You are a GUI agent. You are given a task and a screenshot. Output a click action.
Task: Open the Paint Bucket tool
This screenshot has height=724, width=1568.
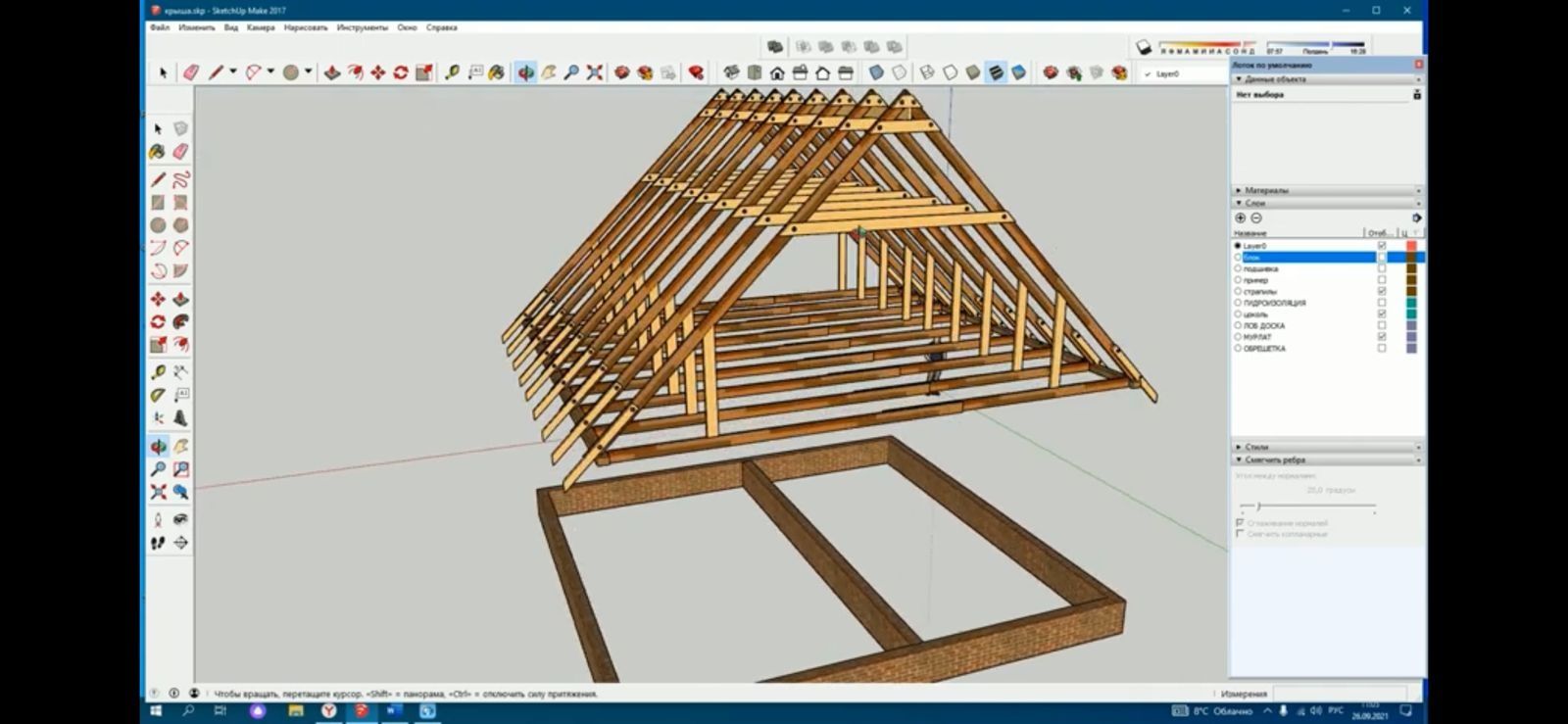tap(497, 72)
